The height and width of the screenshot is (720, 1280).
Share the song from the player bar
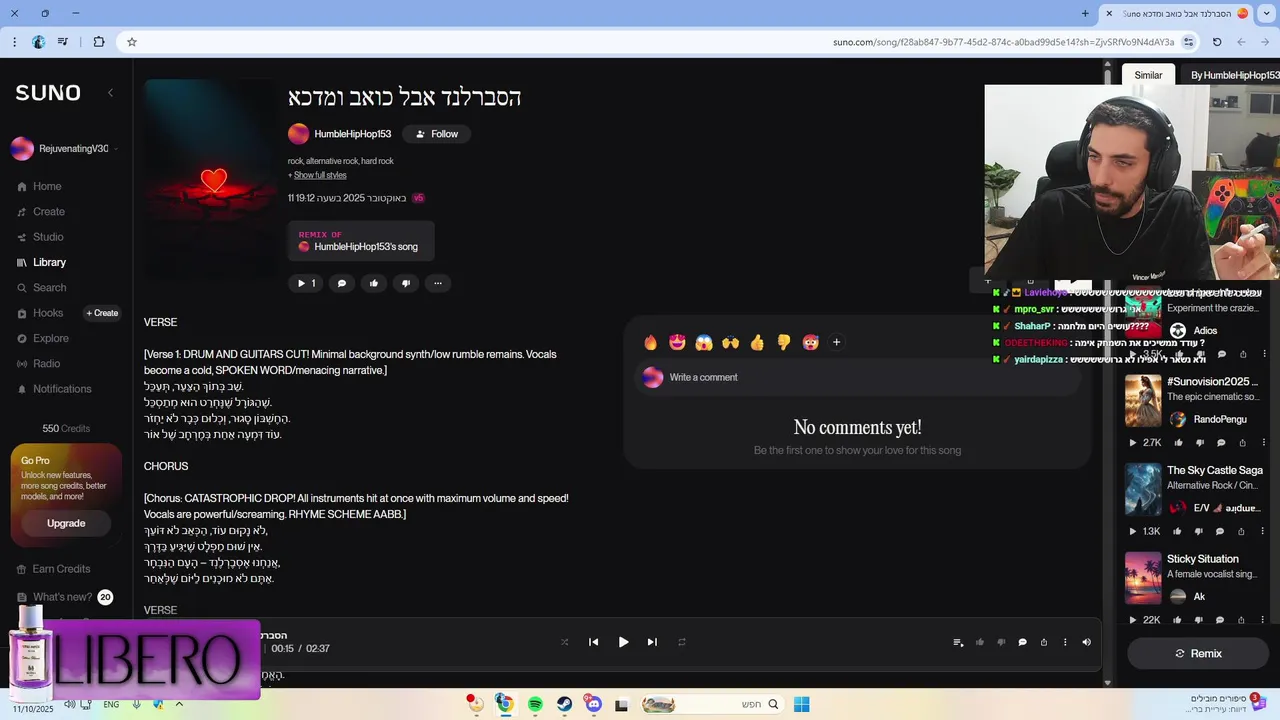[x=1044, y=642]
